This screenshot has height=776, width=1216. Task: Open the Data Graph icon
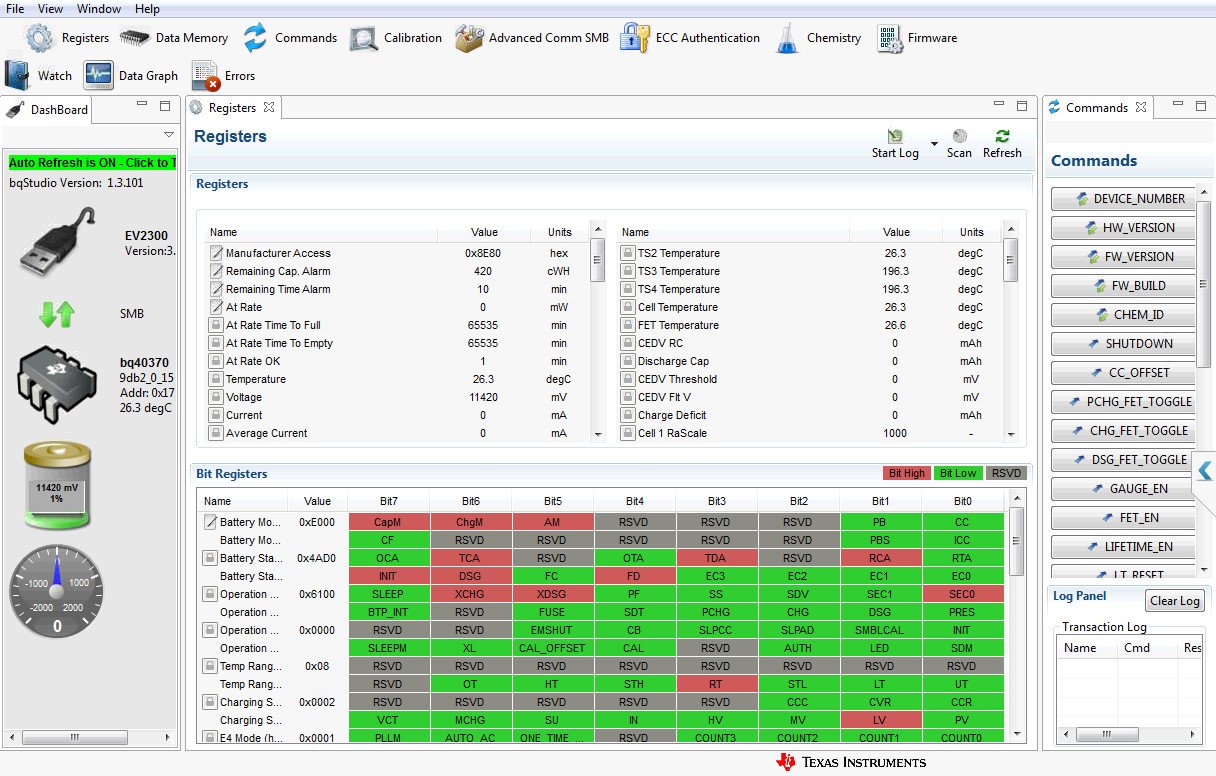[x=98, y=76]
